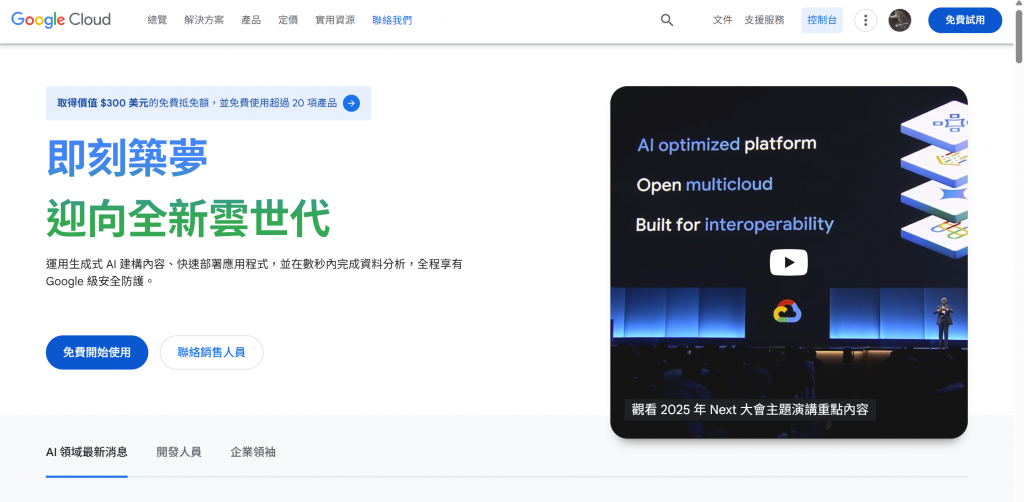
Task: Switch to the 開發人員 tab
Action: (x=179, y=452)
